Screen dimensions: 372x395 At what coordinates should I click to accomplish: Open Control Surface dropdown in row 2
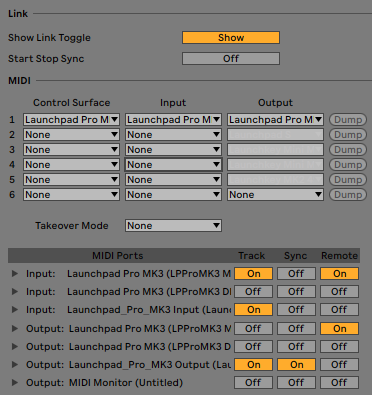(x=71, y=135)
